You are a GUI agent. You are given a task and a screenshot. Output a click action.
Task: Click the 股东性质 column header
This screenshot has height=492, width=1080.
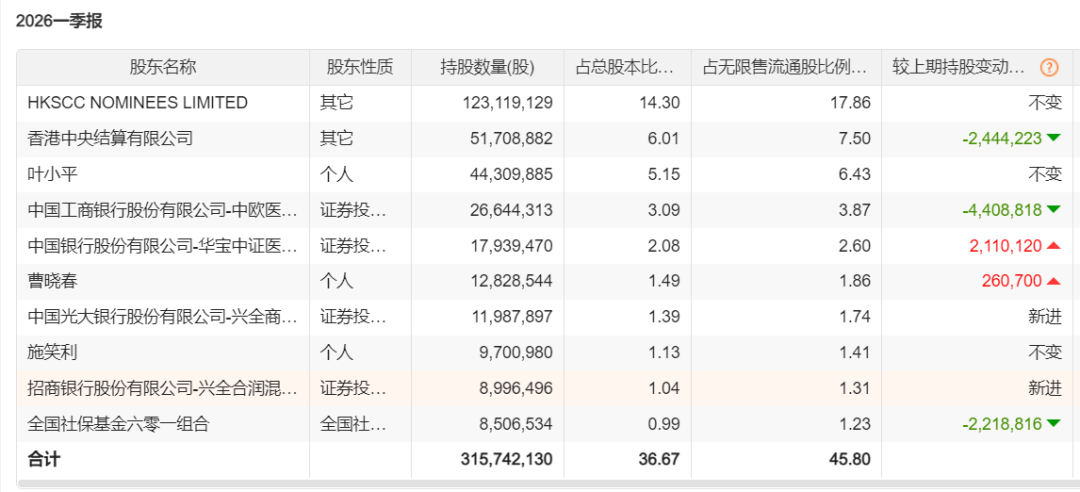tap(360, 68)
